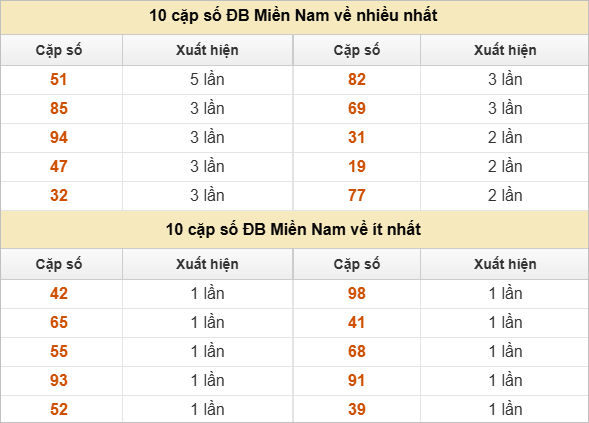Click the last 'Xuất hiện' column header in the lower table
589x423 pixels.
[505, 264]
